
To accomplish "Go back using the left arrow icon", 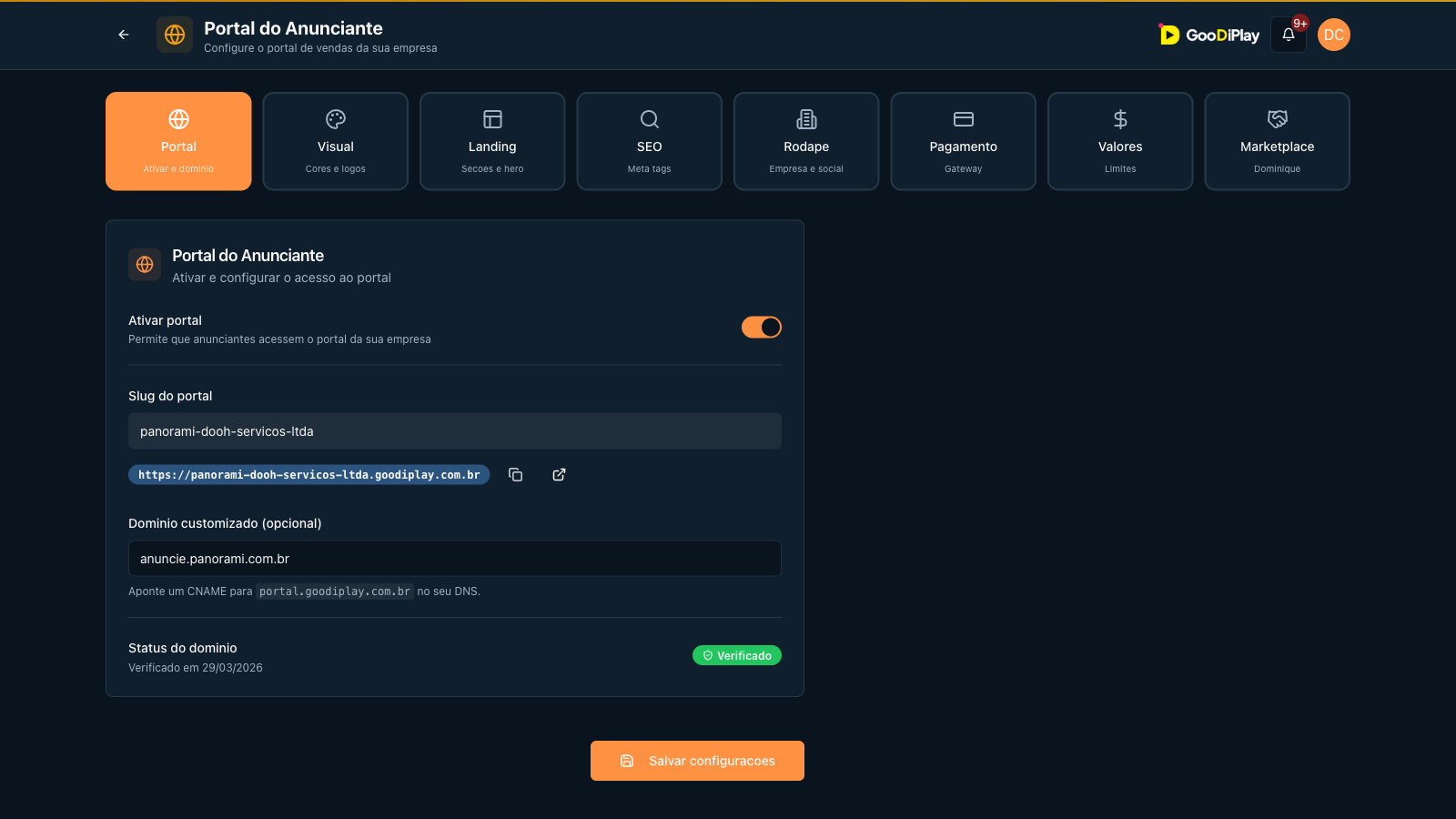I will (x=124, y=35).
